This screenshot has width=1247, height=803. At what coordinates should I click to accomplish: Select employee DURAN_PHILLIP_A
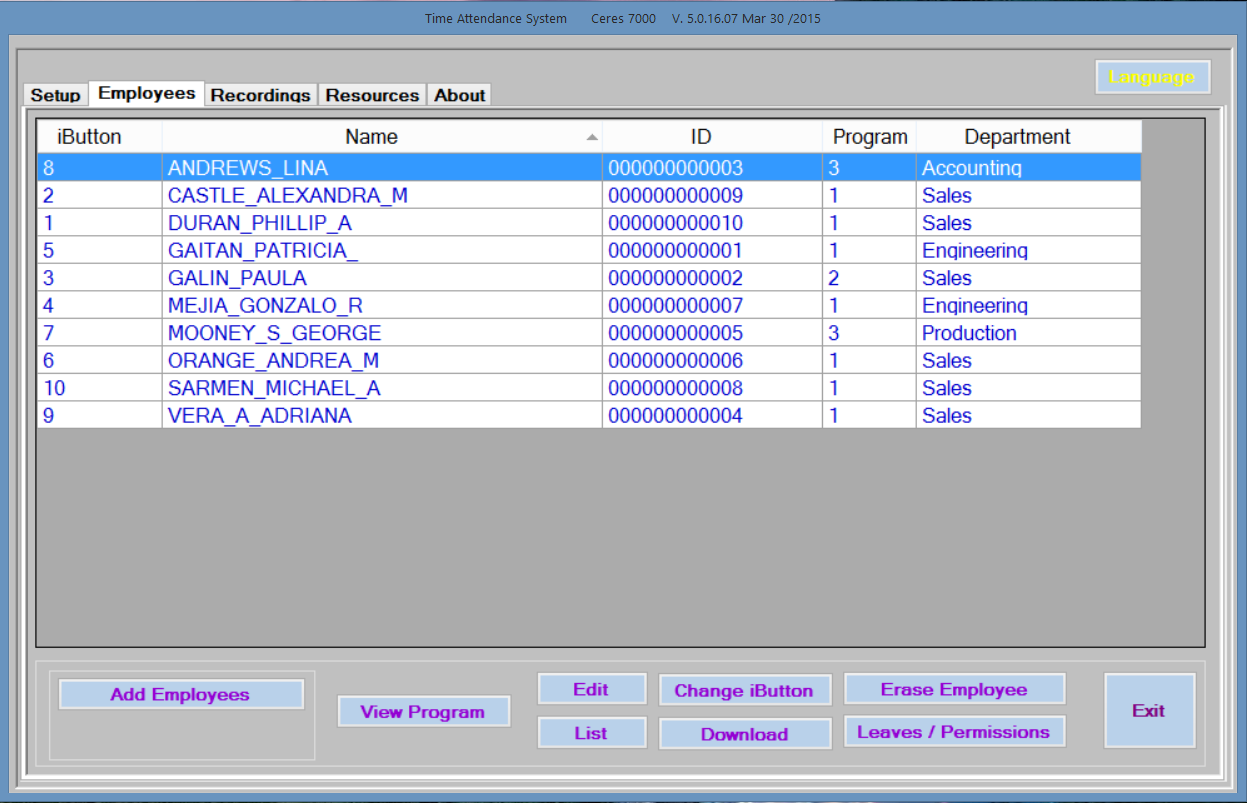pos(382,222)
